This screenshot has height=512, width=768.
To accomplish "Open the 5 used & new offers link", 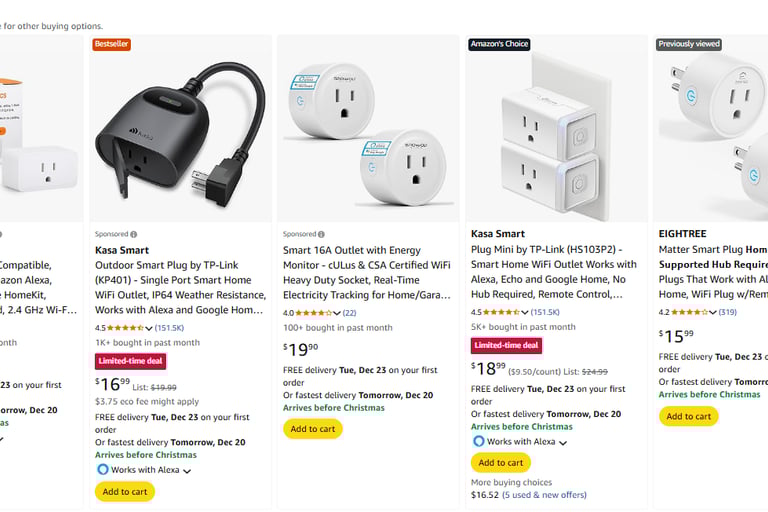I will pos(544,494).
